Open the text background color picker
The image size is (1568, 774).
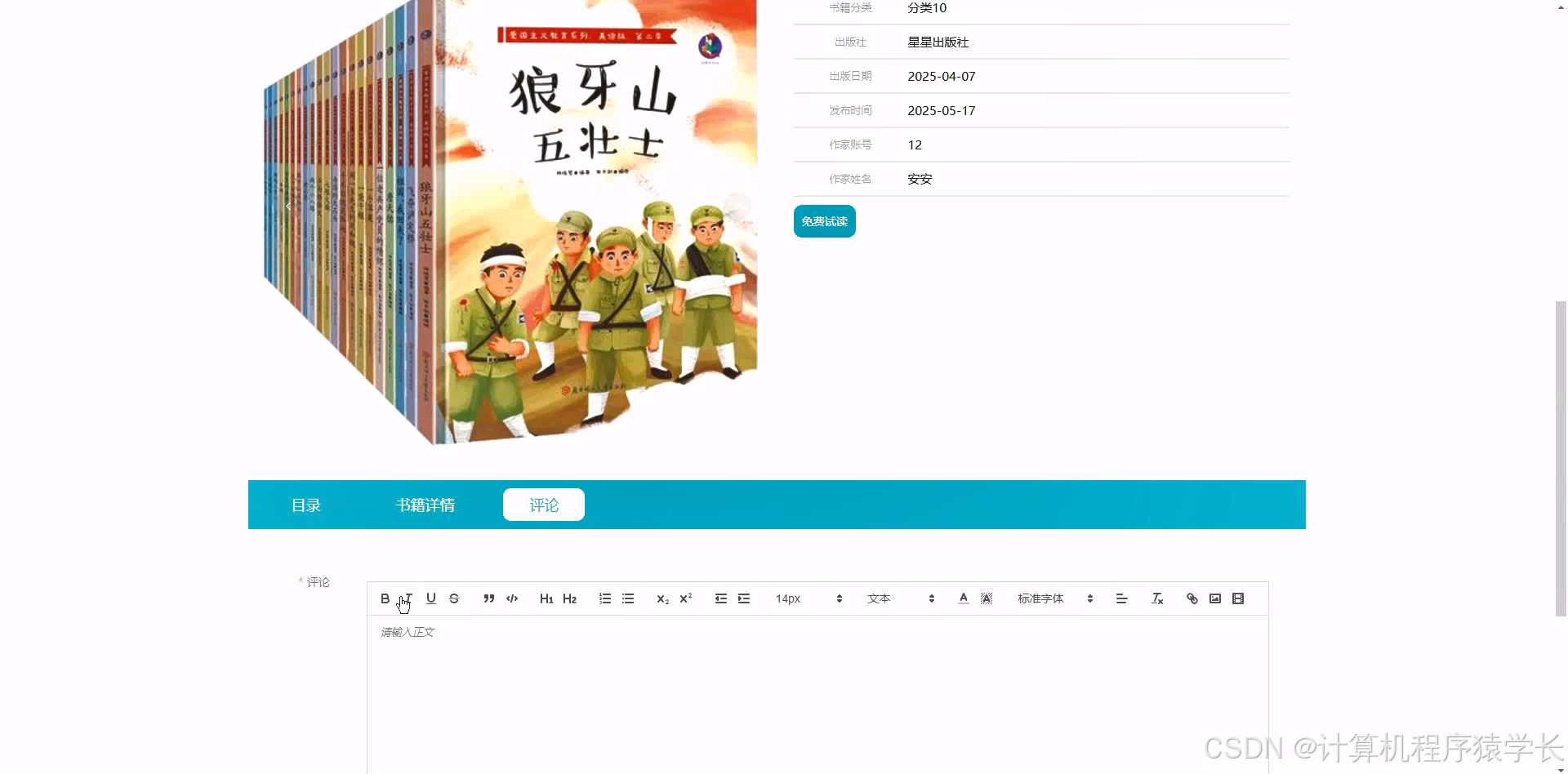[987, 598]
